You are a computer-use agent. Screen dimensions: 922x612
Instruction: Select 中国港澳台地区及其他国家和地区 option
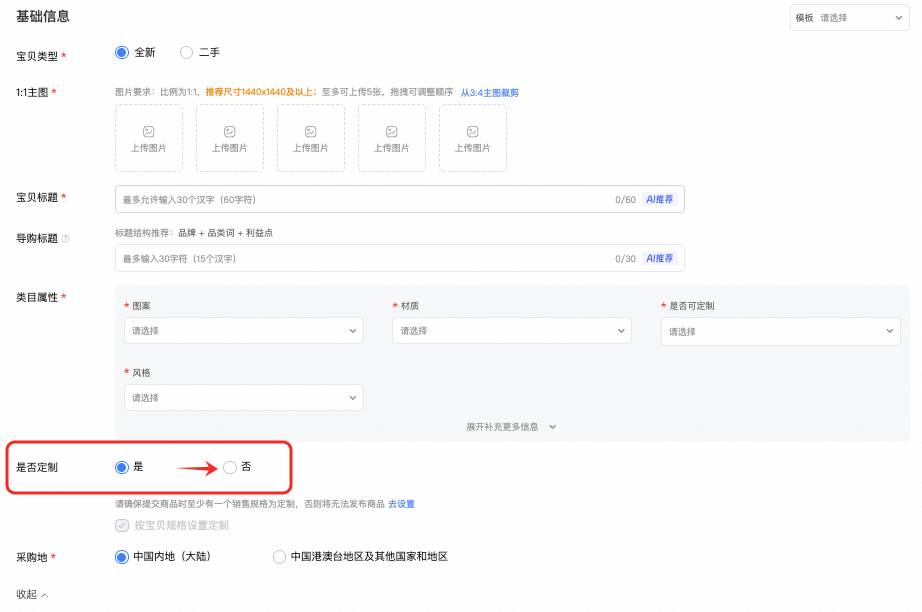[x=279, y=557]
